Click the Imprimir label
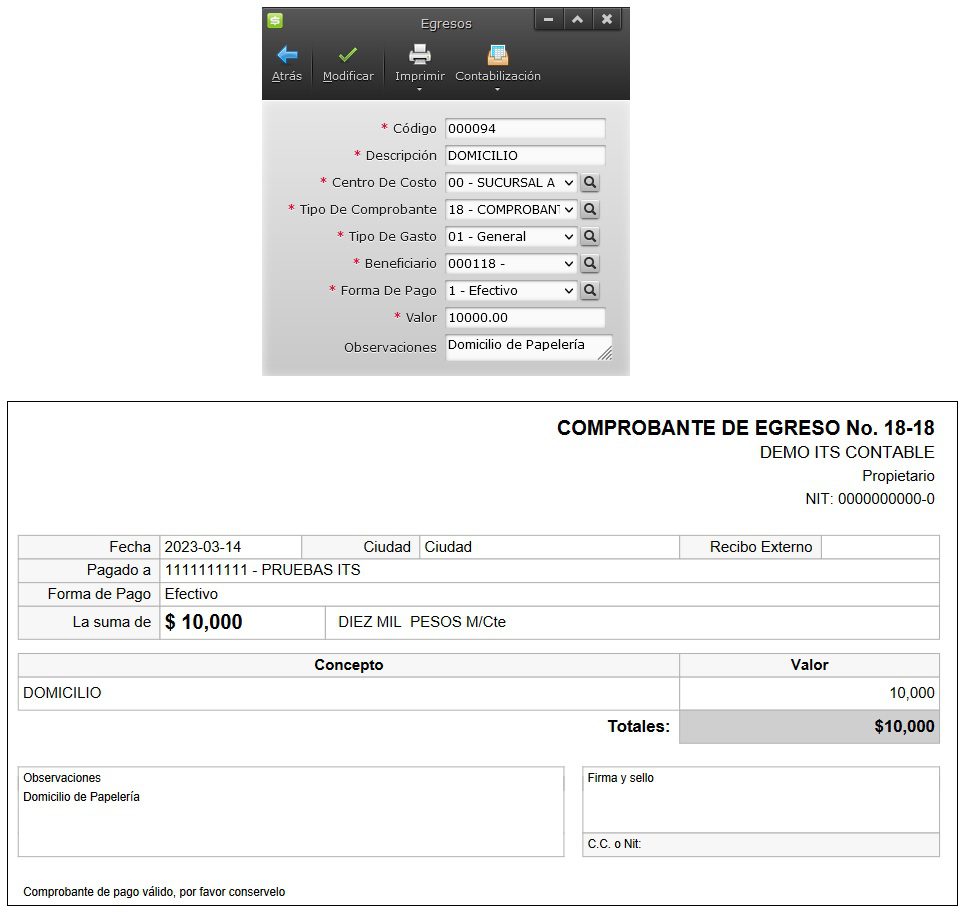Viewport: 970px width, 924px height. [419, 76]
